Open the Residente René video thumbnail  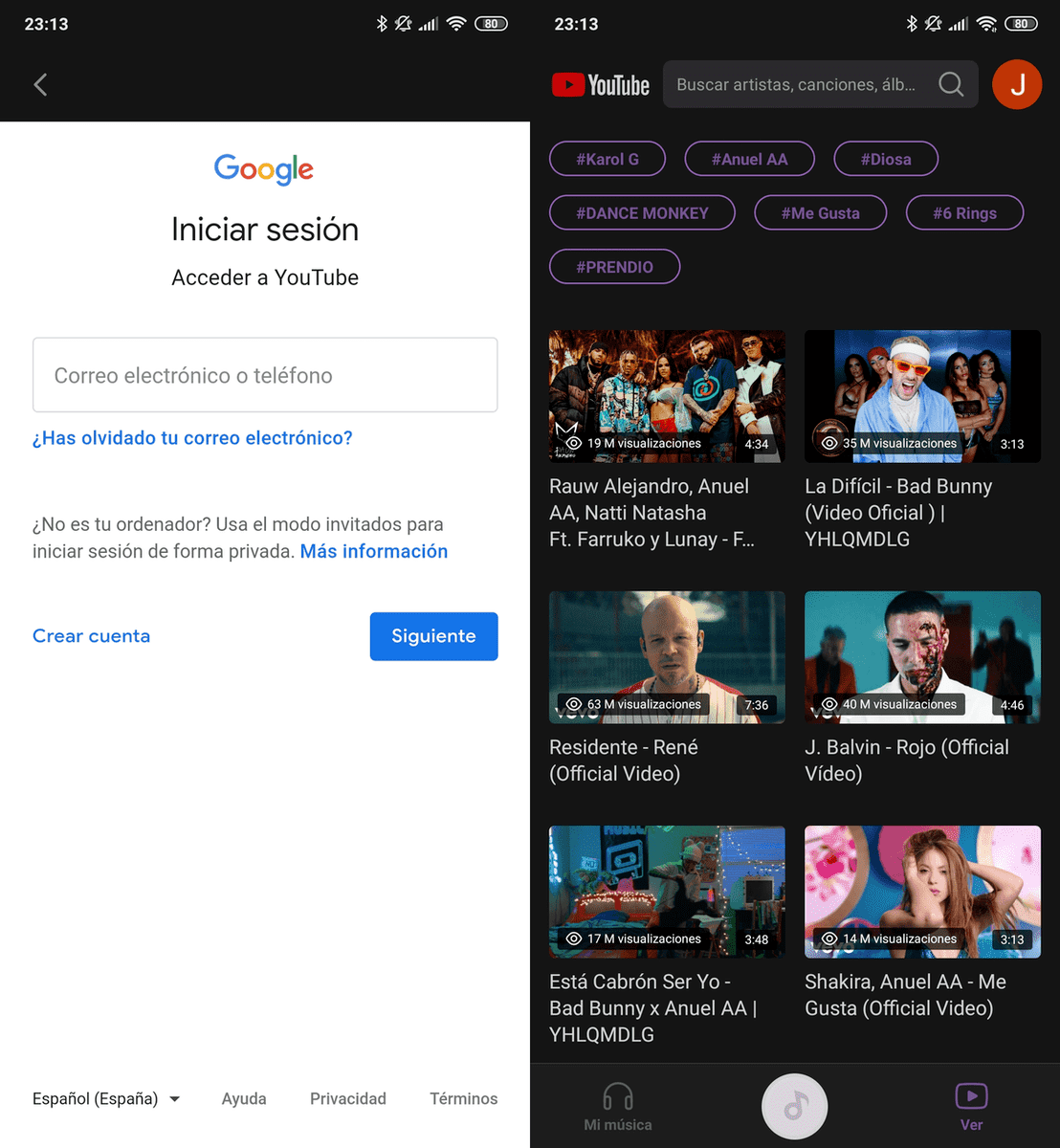(x=667, y=657)
